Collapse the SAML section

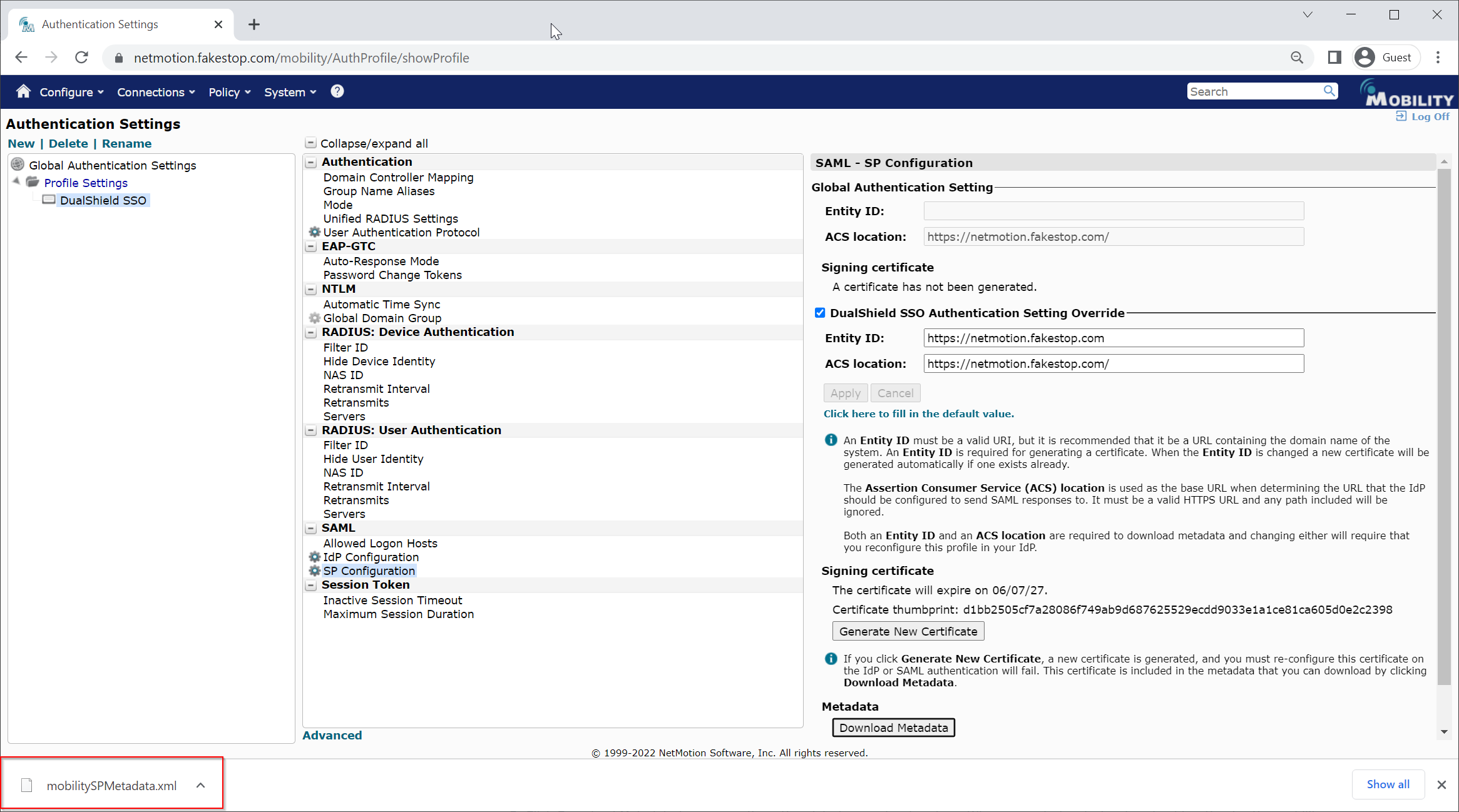pyautogui.click(x=310, y=528)
